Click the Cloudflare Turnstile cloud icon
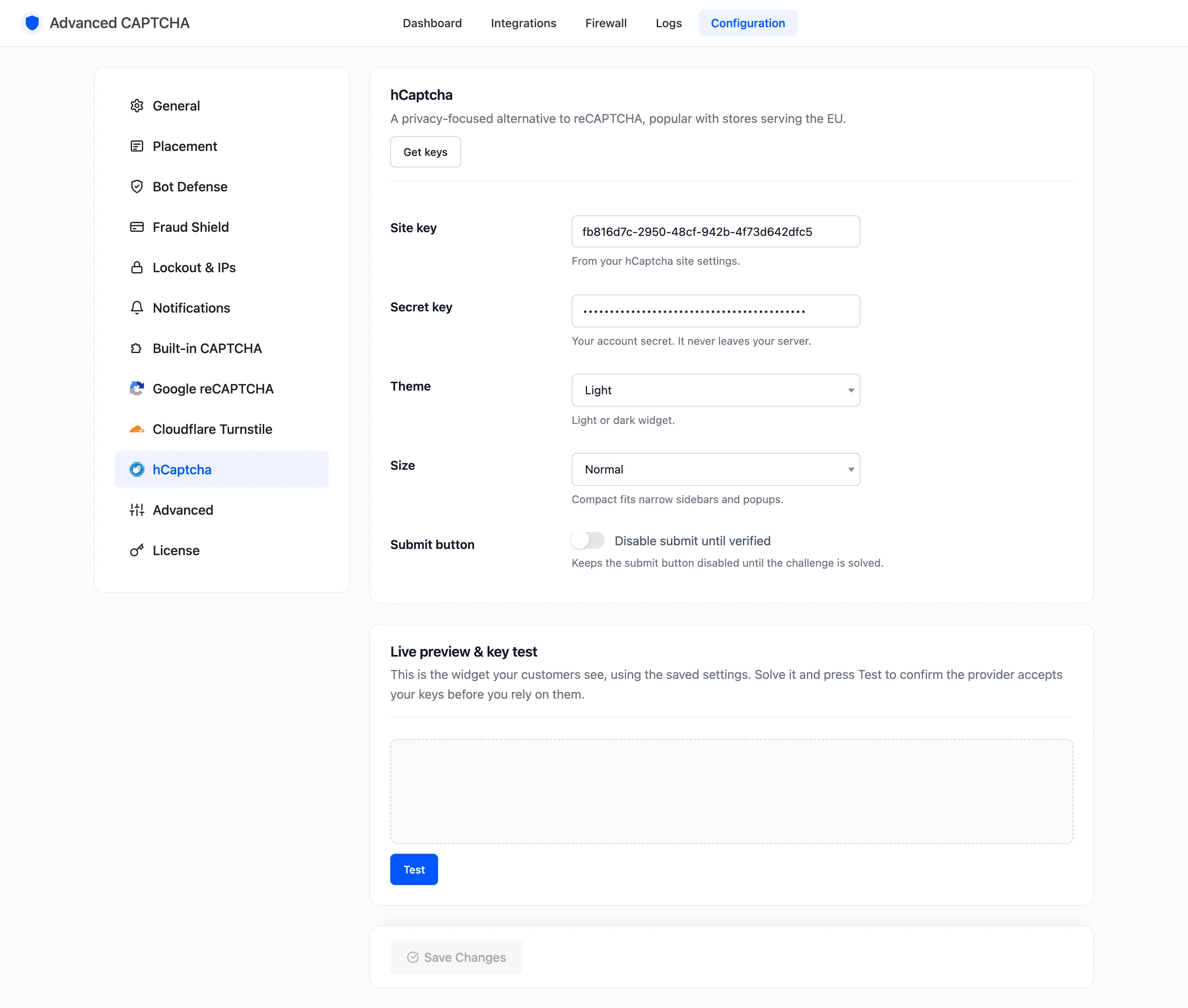1188x1008 pixels. pyautogui.click(x=137, y=429)
